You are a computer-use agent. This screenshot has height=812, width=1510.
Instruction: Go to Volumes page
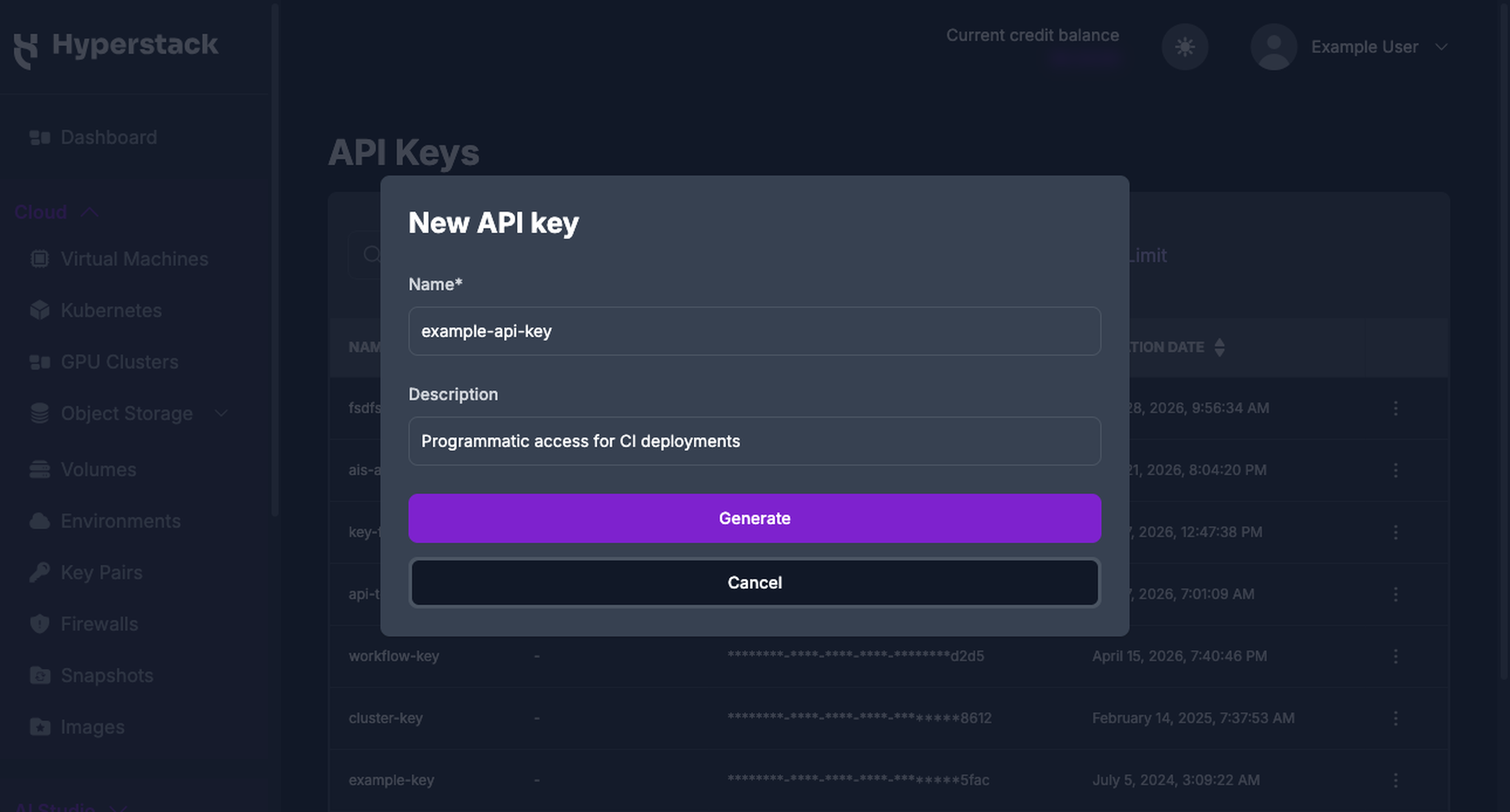point(98,470)
